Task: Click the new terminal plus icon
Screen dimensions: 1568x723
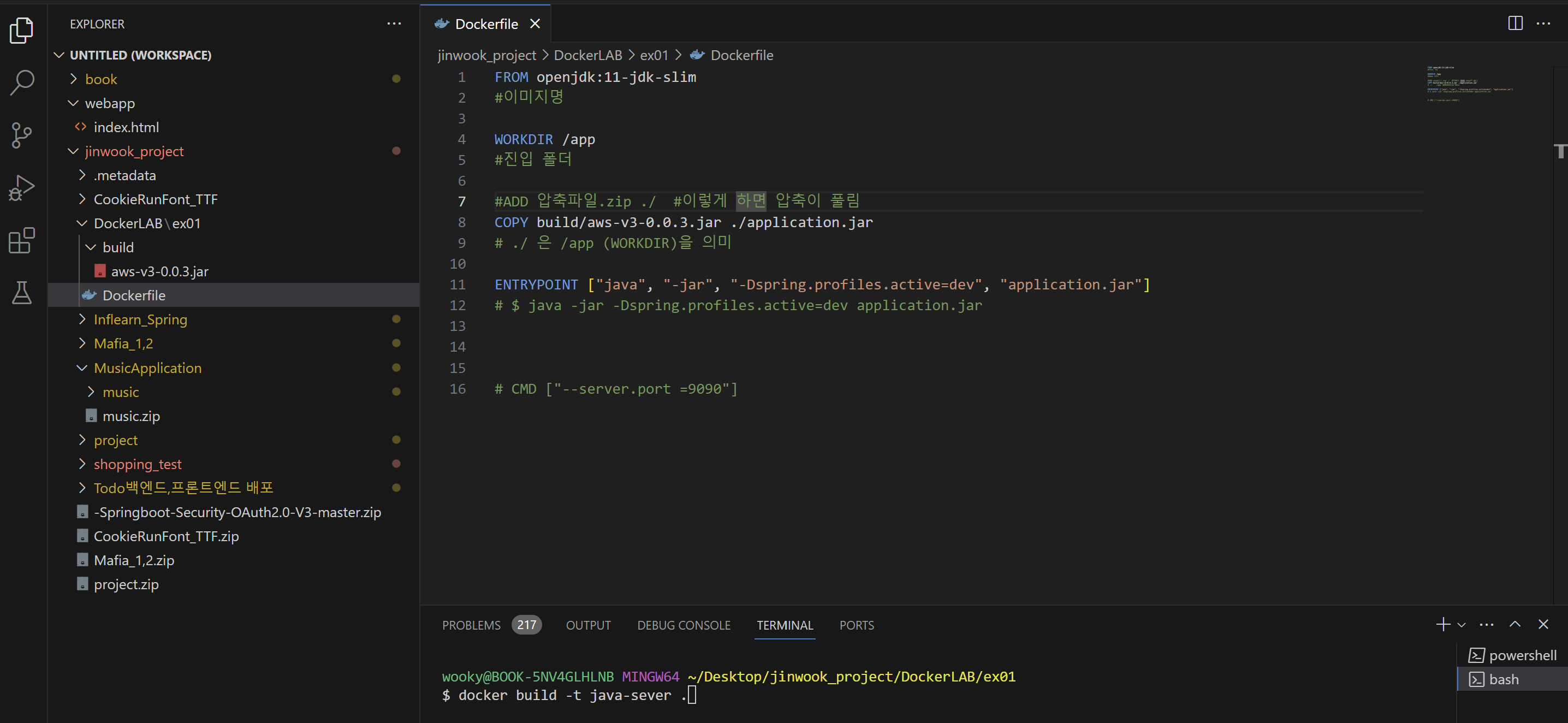Action: pos(1442,624)
